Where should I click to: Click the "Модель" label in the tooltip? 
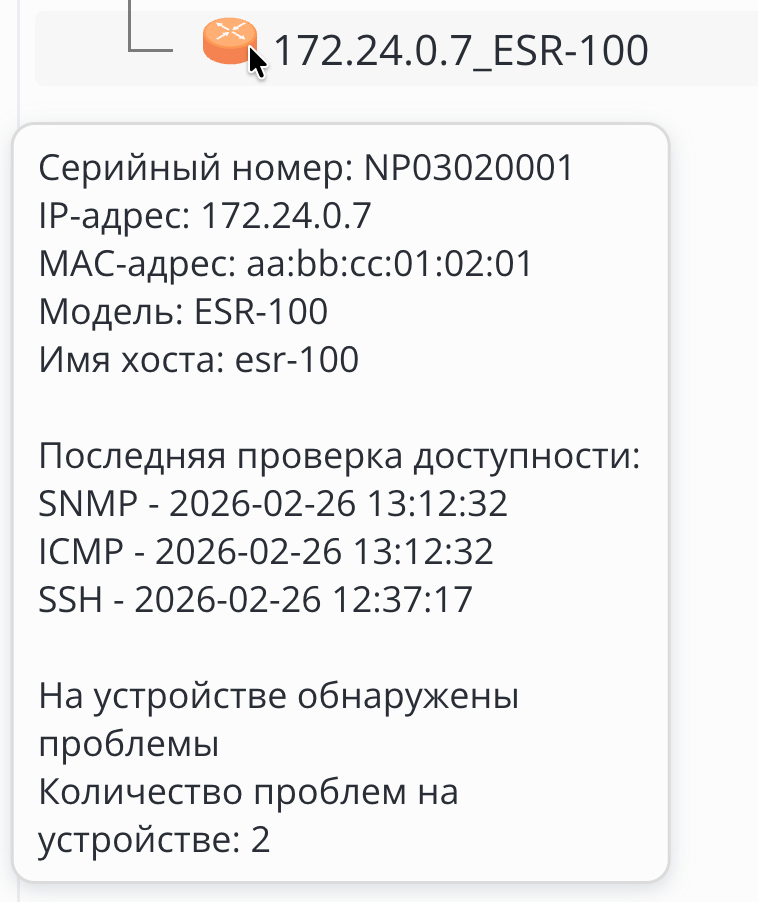107,312
